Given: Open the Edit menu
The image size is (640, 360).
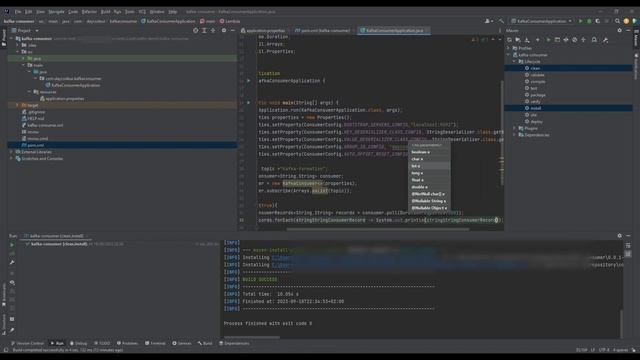Looking at the screenshot, I should (28, 12).
